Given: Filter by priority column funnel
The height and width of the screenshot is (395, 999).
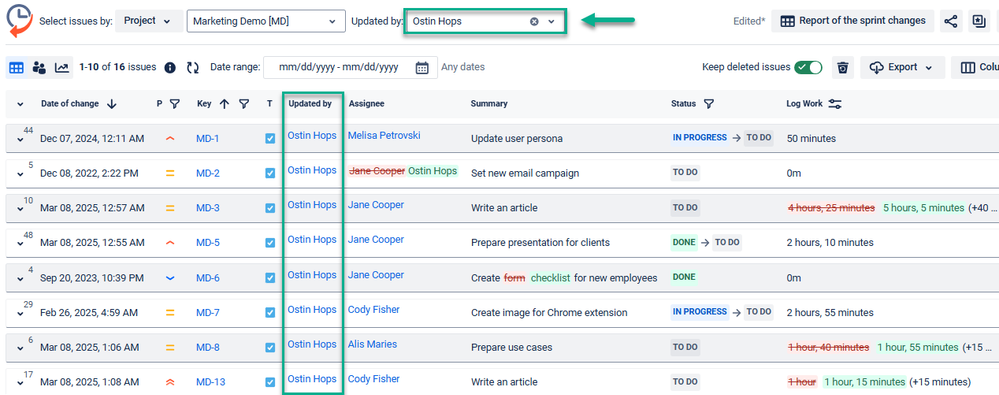Looking at the screenshot, I should [x=175, y=104].
